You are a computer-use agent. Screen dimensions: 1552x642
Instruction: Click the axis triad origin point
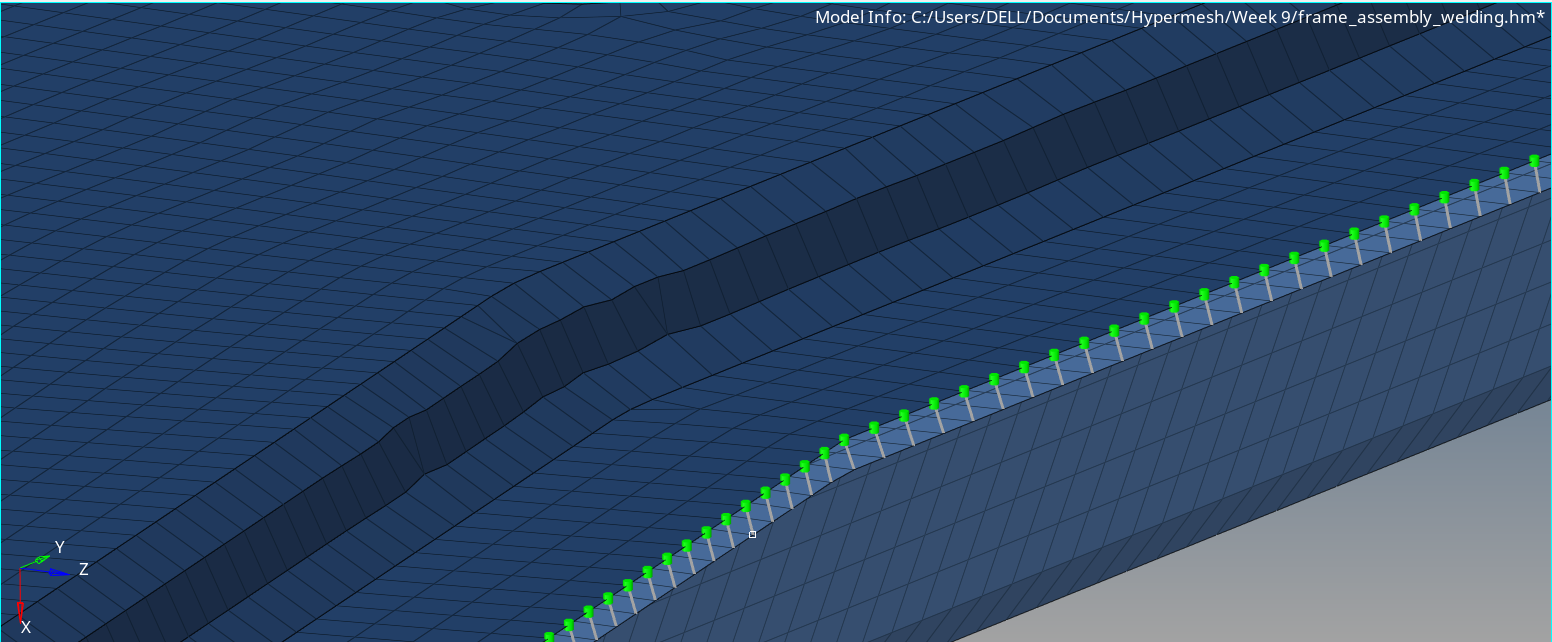20,568
